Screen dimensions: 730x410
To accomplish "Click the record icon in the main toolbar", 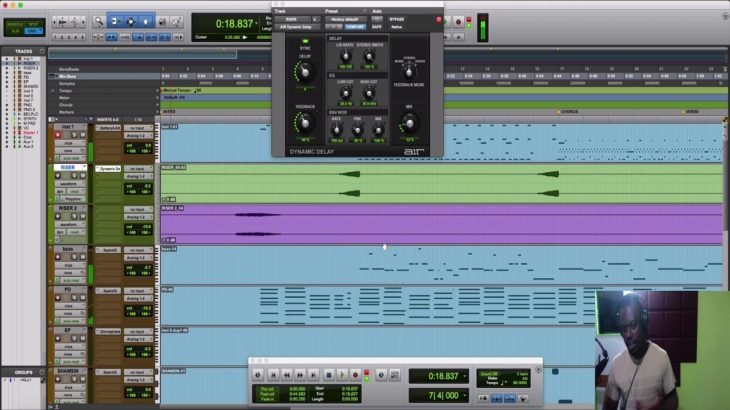I will [458, 21].
